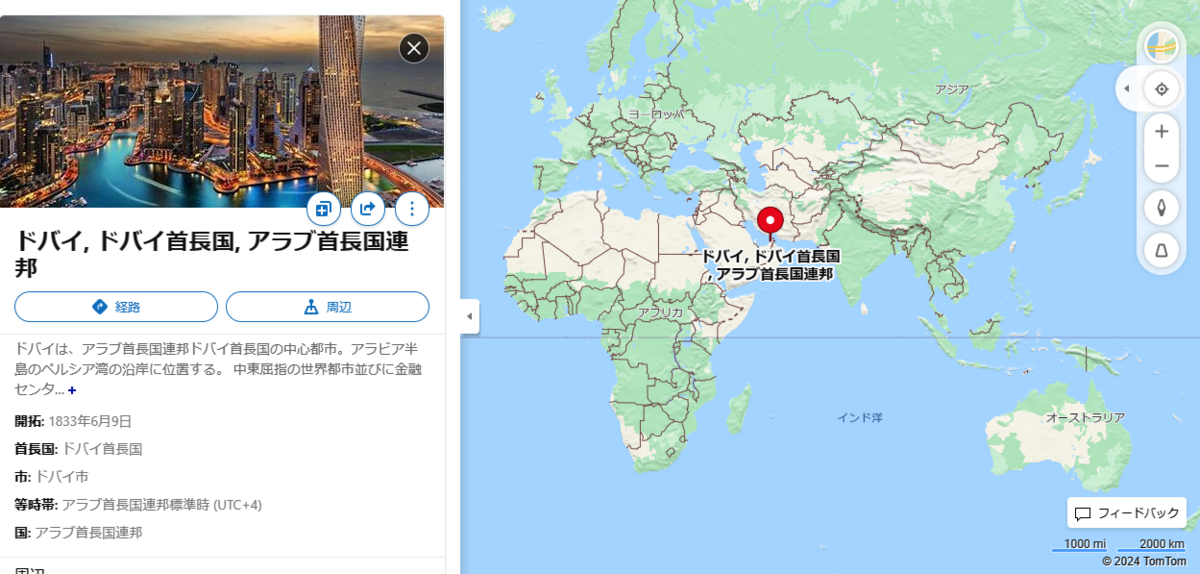
Task: Zoom out with the minus button
Action: tap(1161, 166)
